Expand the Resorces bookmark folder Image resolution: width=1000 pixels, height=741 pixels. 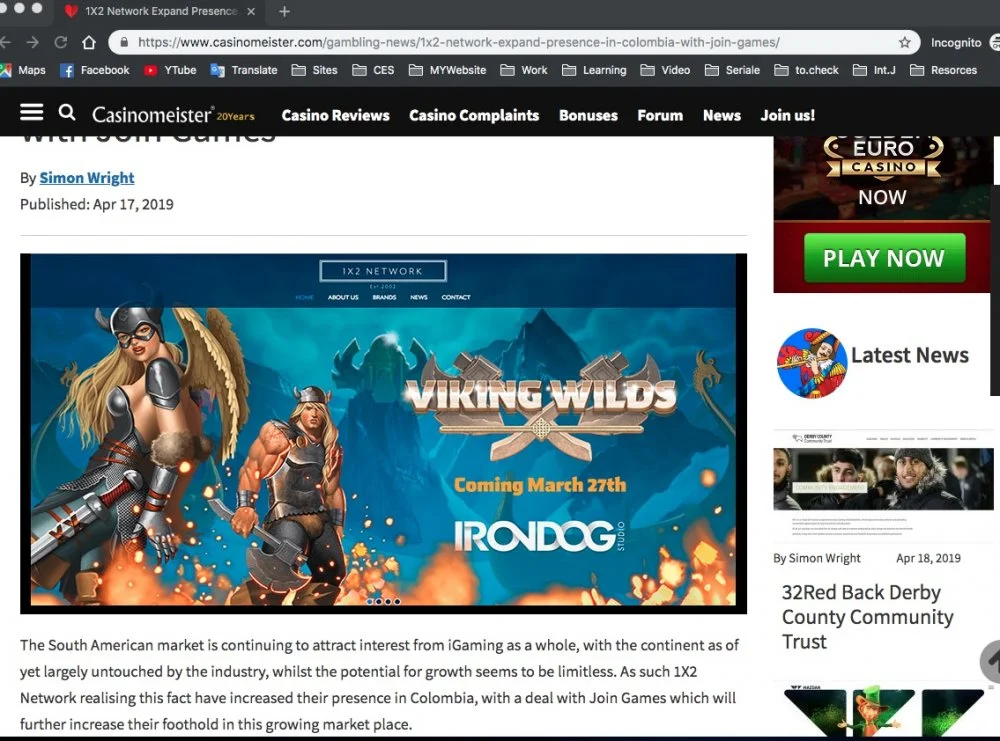click(x=944, y=70)
